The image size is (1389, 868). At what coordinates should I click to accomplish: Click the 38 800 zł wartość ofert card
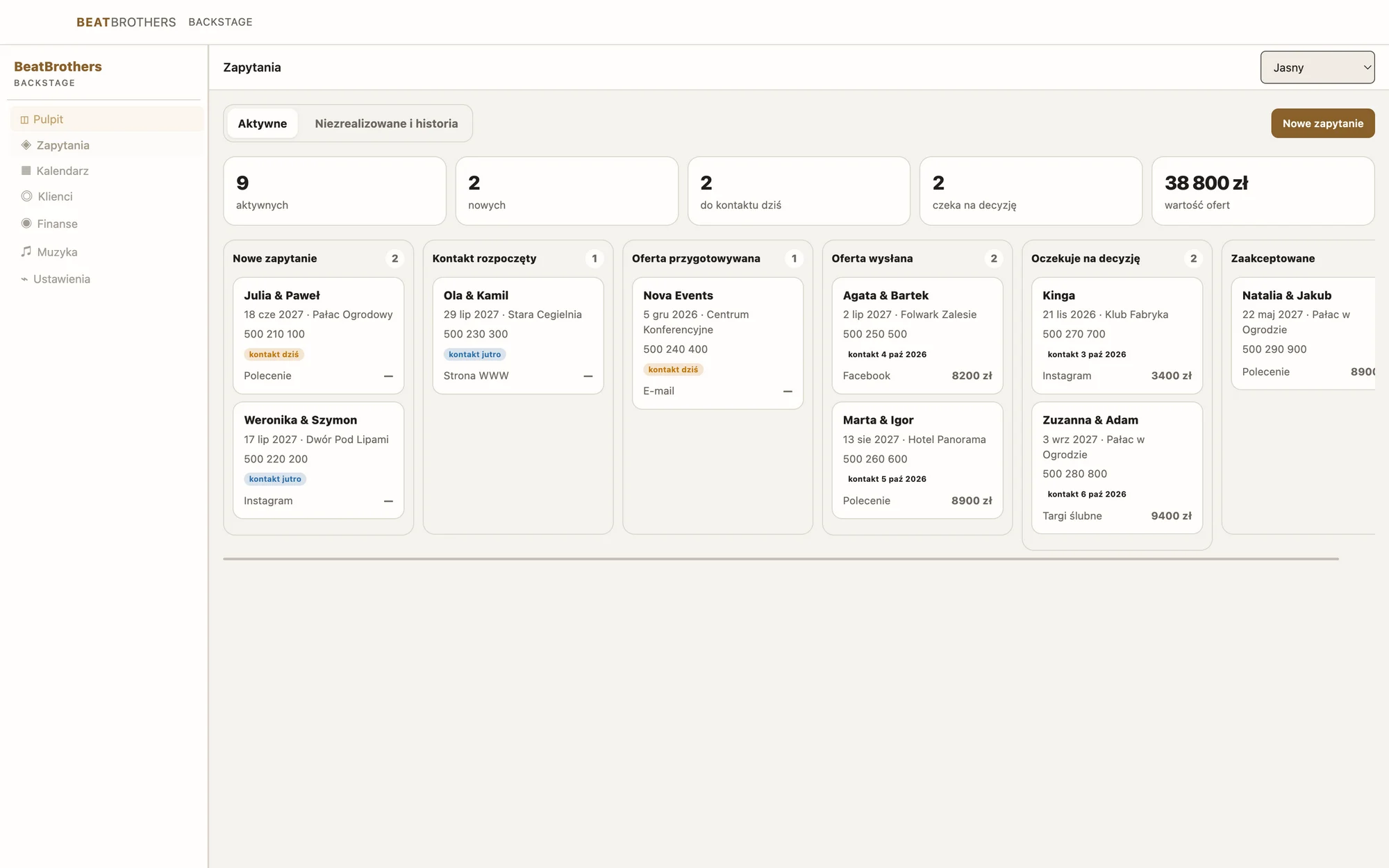(1263, 191)
